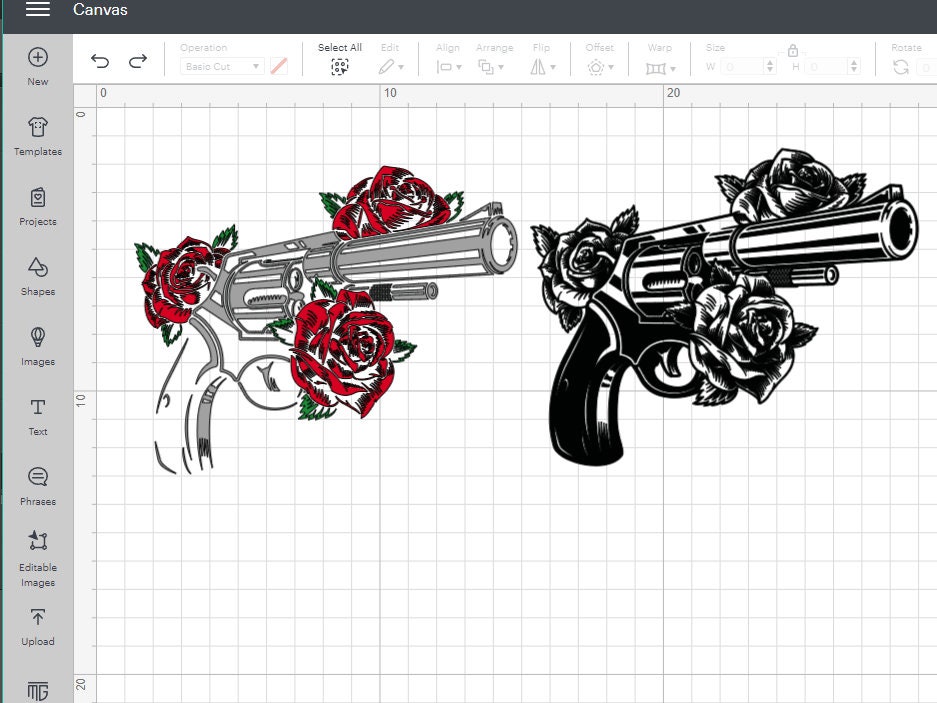Open the hamburger menu
Screen dimensions: 937x703
click(x=38, y=9)
